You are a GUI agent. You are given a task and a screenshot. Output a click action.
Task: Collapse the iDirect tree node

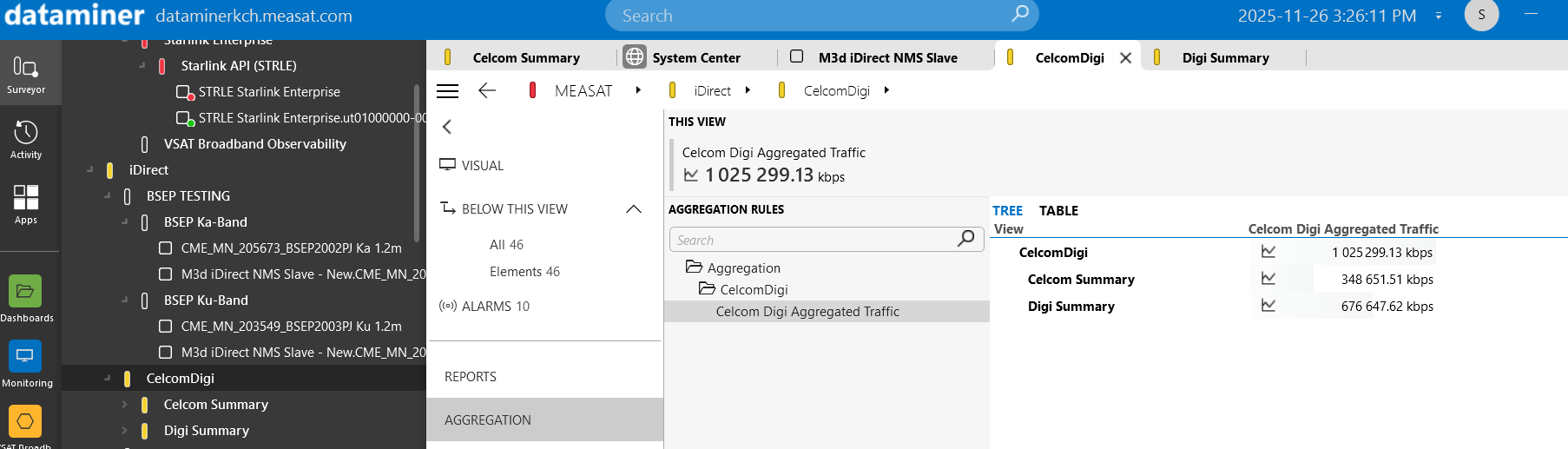90,170
